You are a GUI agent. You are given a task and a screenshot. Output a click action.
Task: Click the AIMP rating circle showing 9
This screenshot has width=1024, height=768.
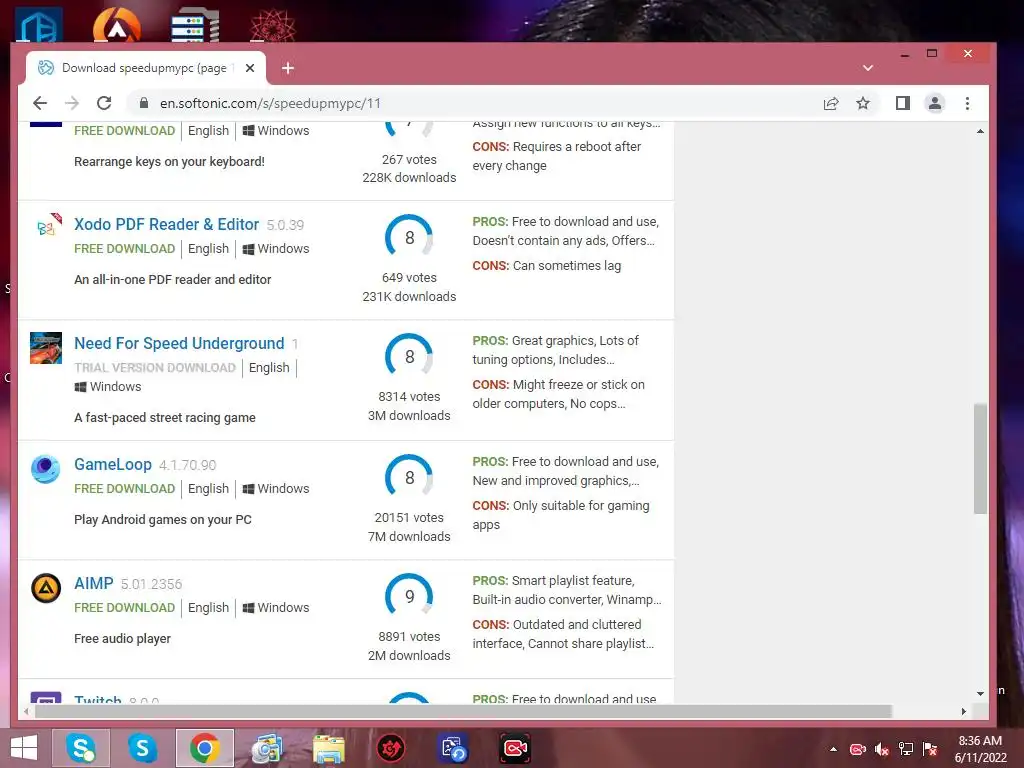tap(409, 596)
